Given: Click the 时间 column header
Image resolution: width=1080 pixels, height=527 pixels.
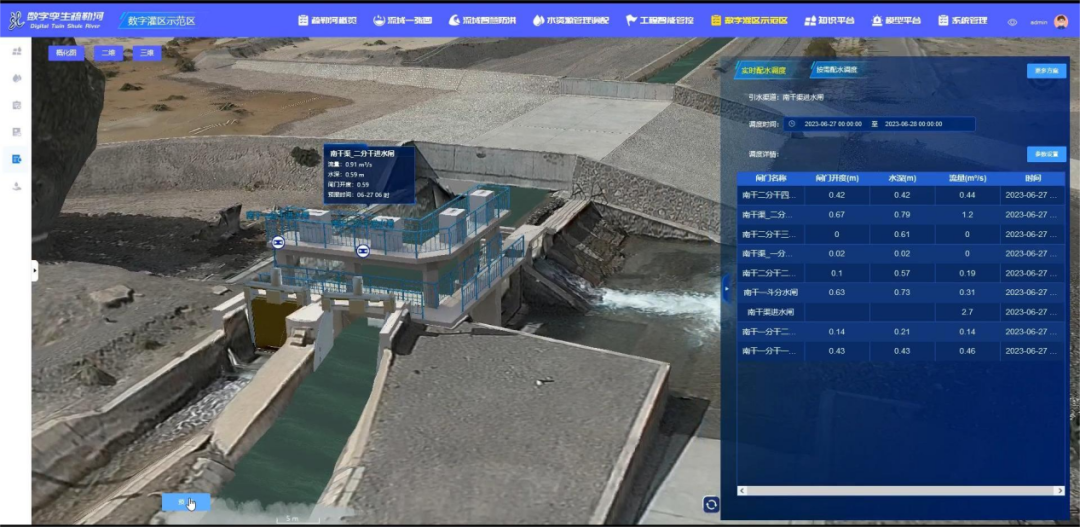Looking at the screenshot, I should (x=1032, y=178).
